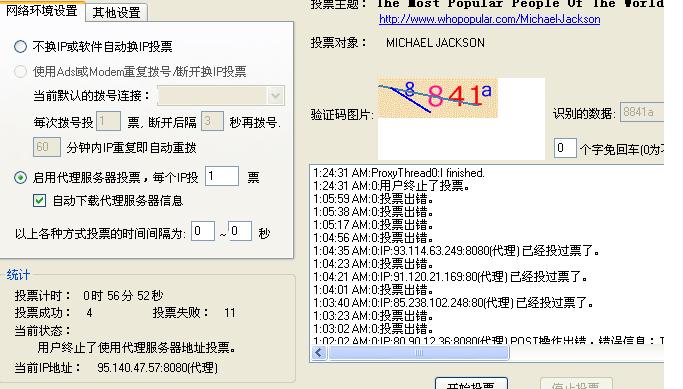Click the 停止投票 button
Image resolution: width=683 pixels, height=389 pixels.
click(x=576, y=383)
